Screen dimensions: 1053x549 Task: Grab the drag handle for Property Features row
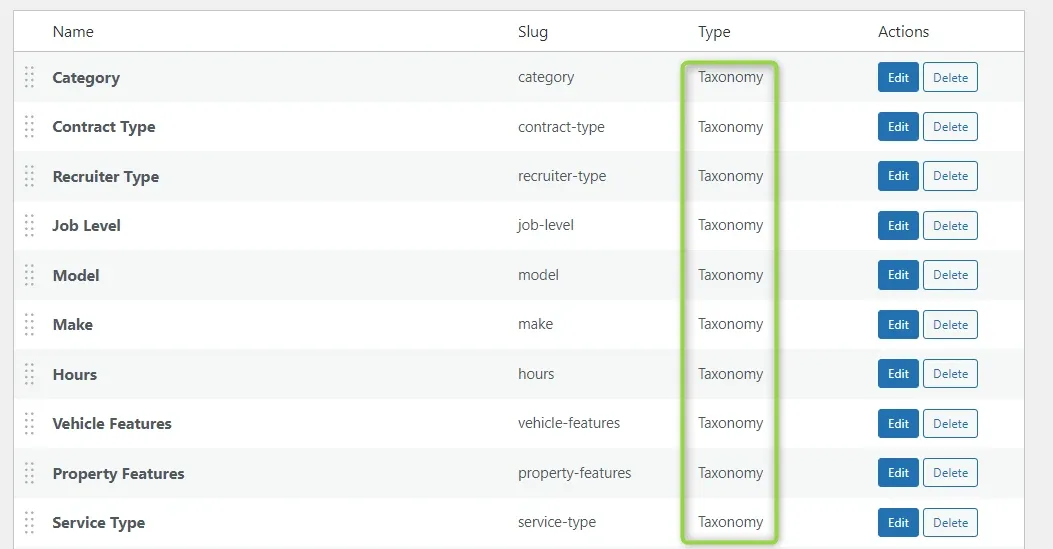30,473
